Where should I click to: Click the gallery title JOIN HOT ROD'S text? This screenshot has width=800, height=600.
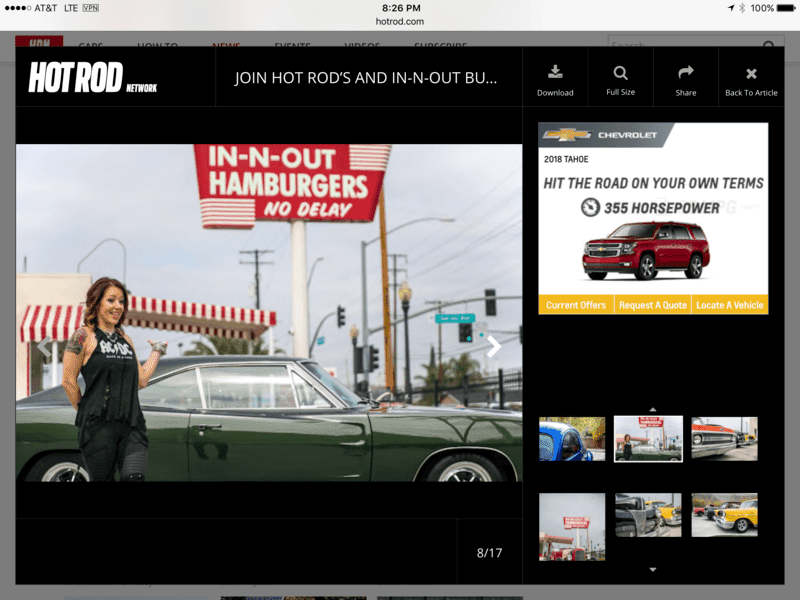(x=365, y=78)
